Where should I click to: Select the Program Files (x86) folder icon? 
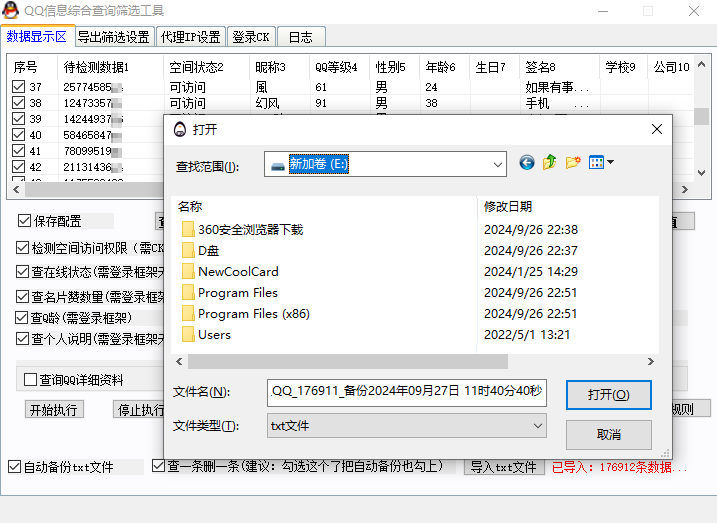click(188, 314)
